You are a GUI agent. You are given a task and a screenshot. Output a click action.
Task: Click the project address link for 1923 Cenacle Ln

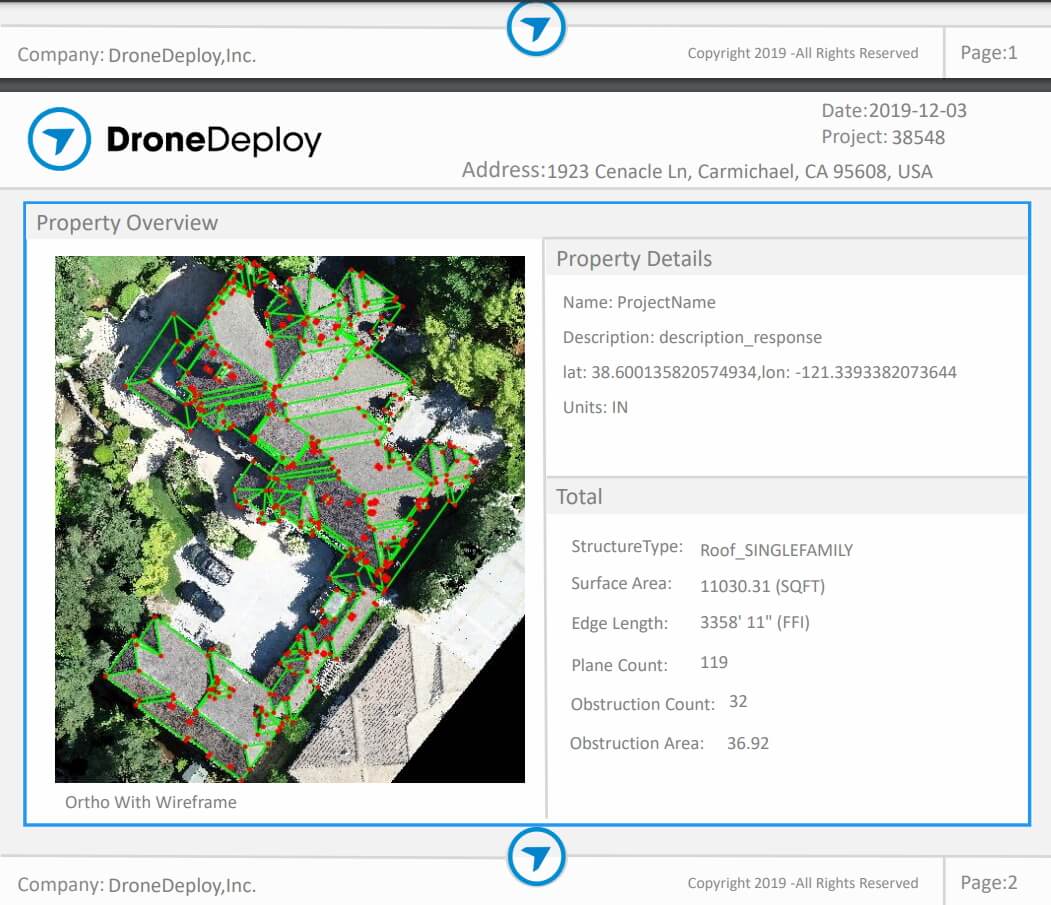coord(698,171)
